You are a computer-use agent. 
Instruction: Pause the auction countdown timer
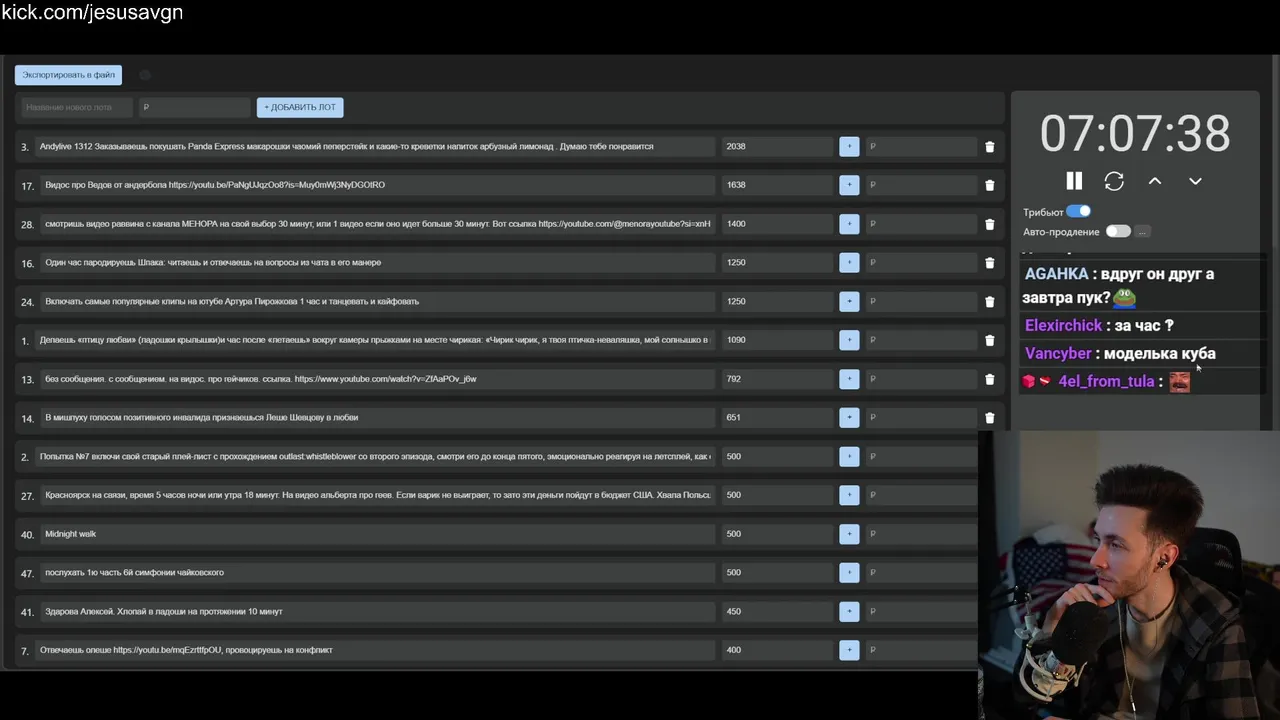click(1074, 181)
